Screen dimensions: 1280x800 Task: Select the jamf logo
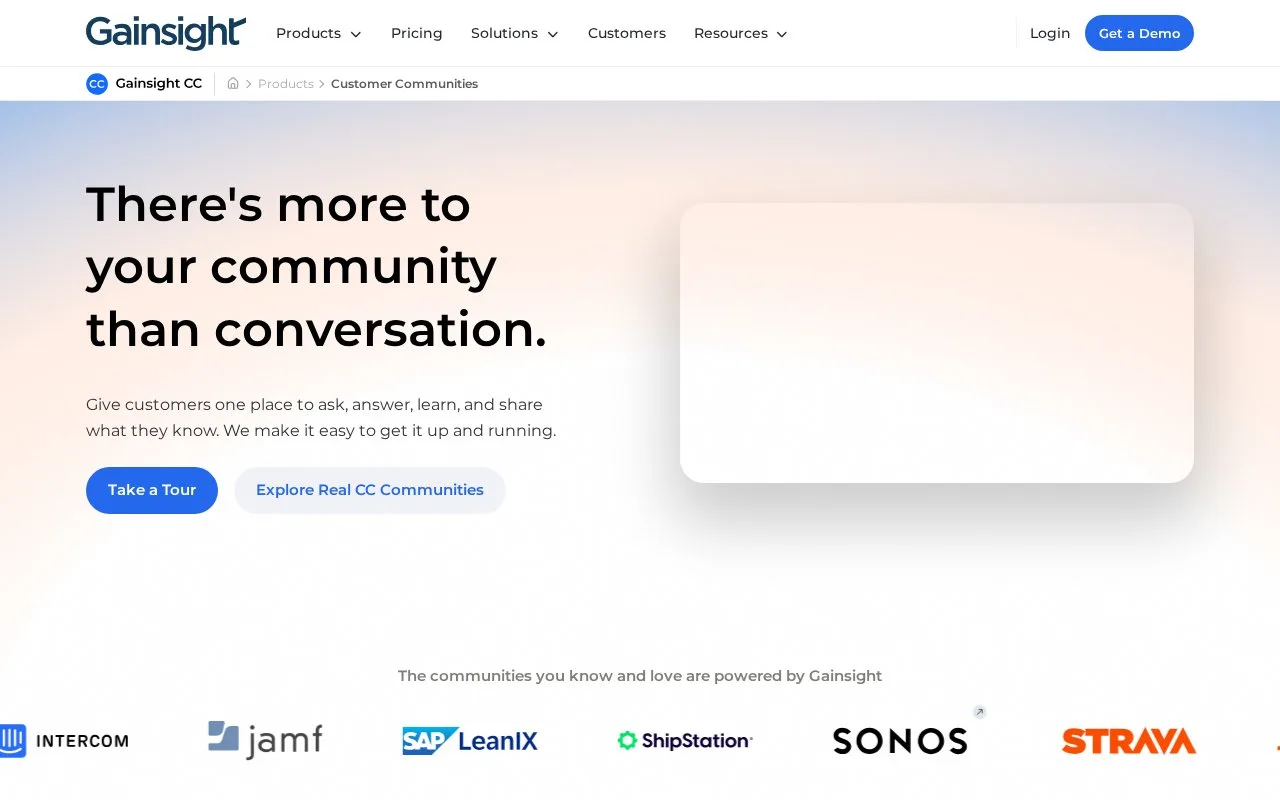pyautogui.click(x=265, y=740)
